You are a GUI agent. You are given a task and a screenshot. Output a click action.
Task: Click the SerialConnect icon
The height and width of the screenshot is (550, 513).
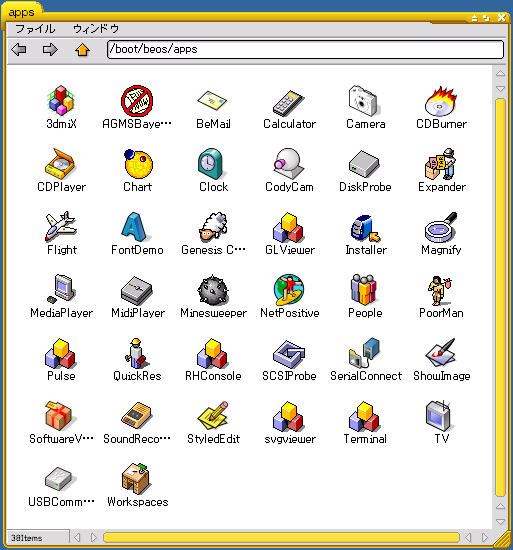point(364,353)
